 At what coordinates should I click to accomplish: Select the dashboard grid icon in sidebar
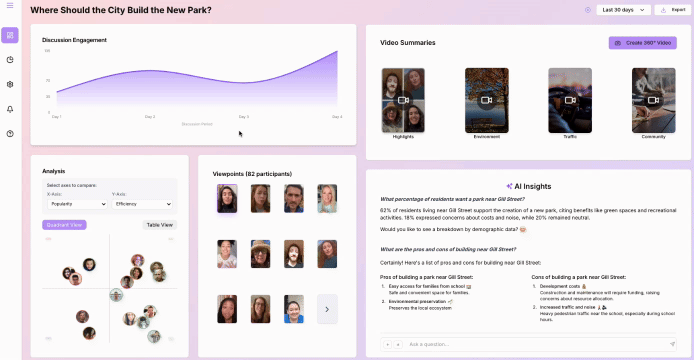tap(10, 35)
